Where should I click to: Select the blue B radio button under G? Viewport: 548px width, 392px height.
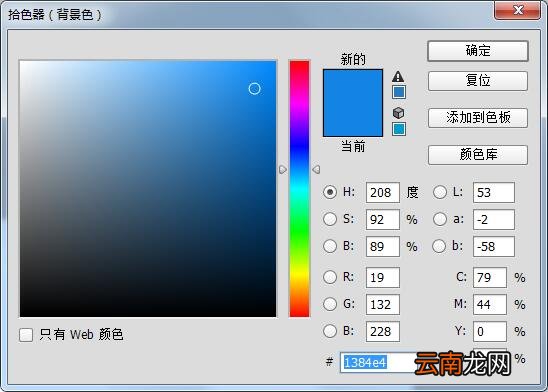tap(330, 331)
